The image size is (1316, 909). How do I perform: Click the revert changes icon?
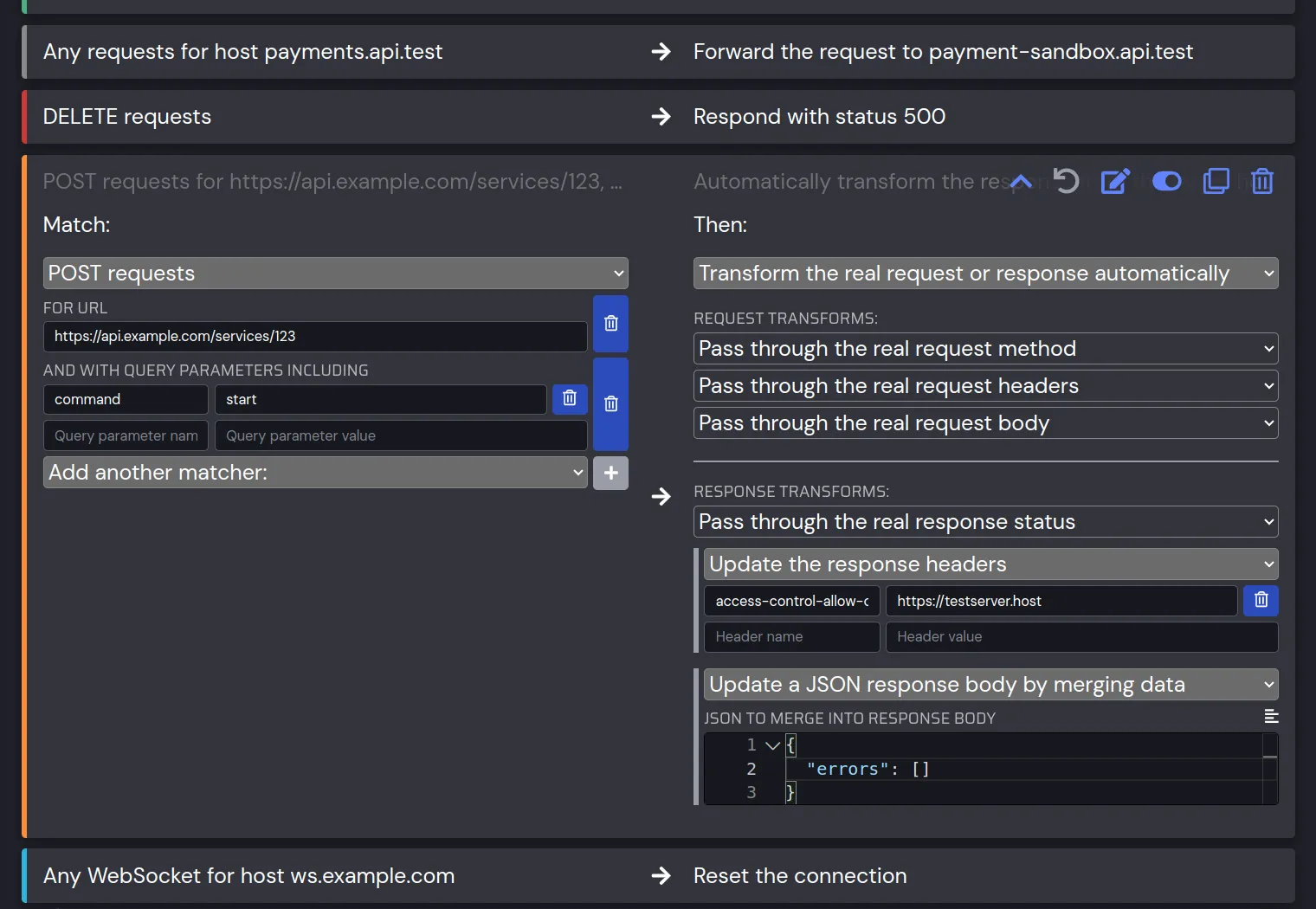1067,182
